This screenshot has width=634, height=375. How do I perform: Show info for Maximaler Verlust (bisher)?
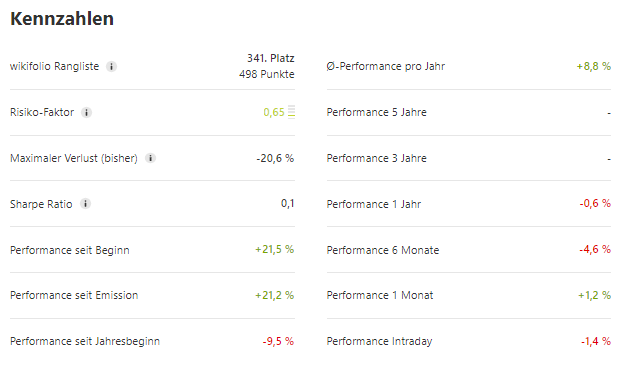point(150,158)
